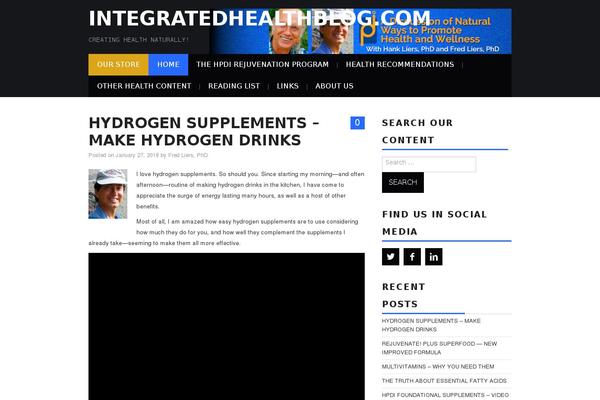Click the 'Recent Posts' sidebar heading
The image size is (600, 400).
(404, 295)
